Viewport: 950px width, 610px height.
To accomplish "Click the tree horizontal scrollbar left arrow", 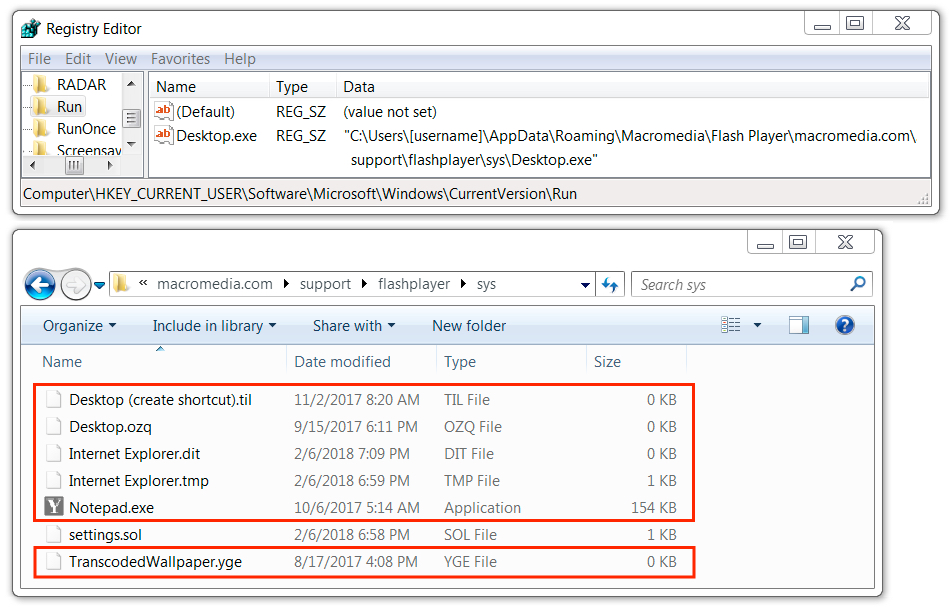I will tap(33, 165).
